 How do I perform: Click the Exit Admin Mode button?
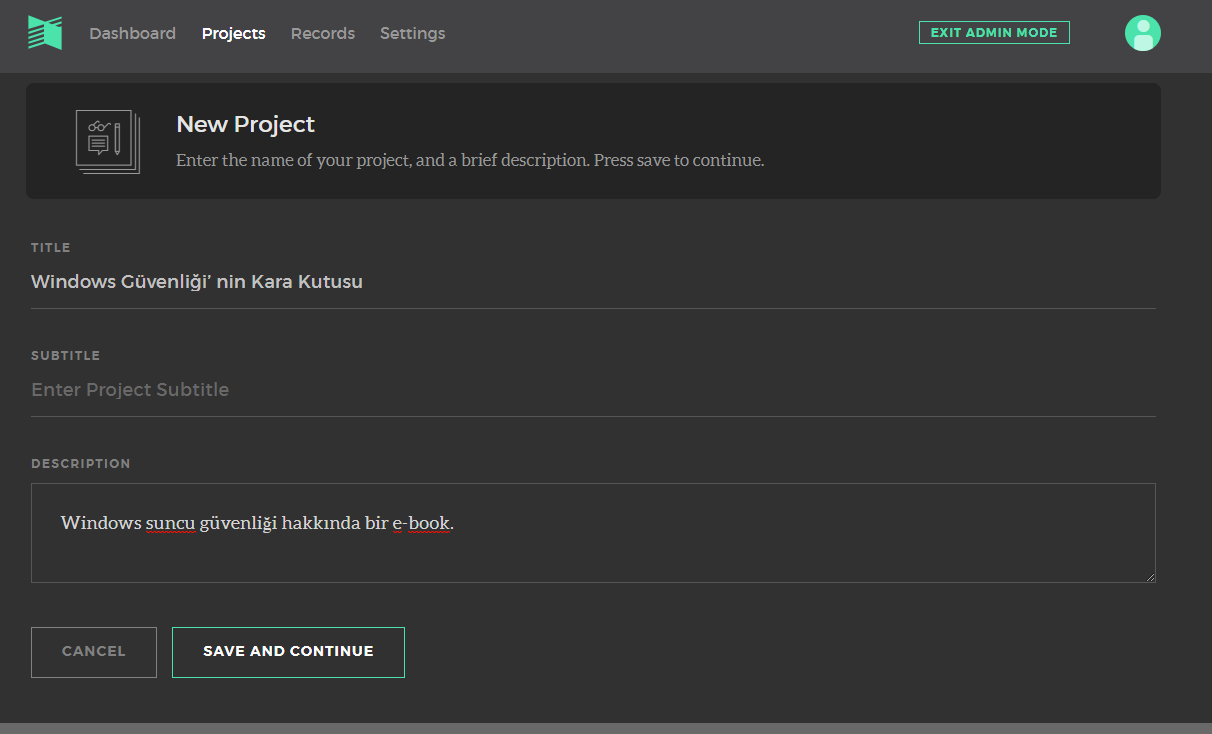pyautogui.click(x=994, y=33)
